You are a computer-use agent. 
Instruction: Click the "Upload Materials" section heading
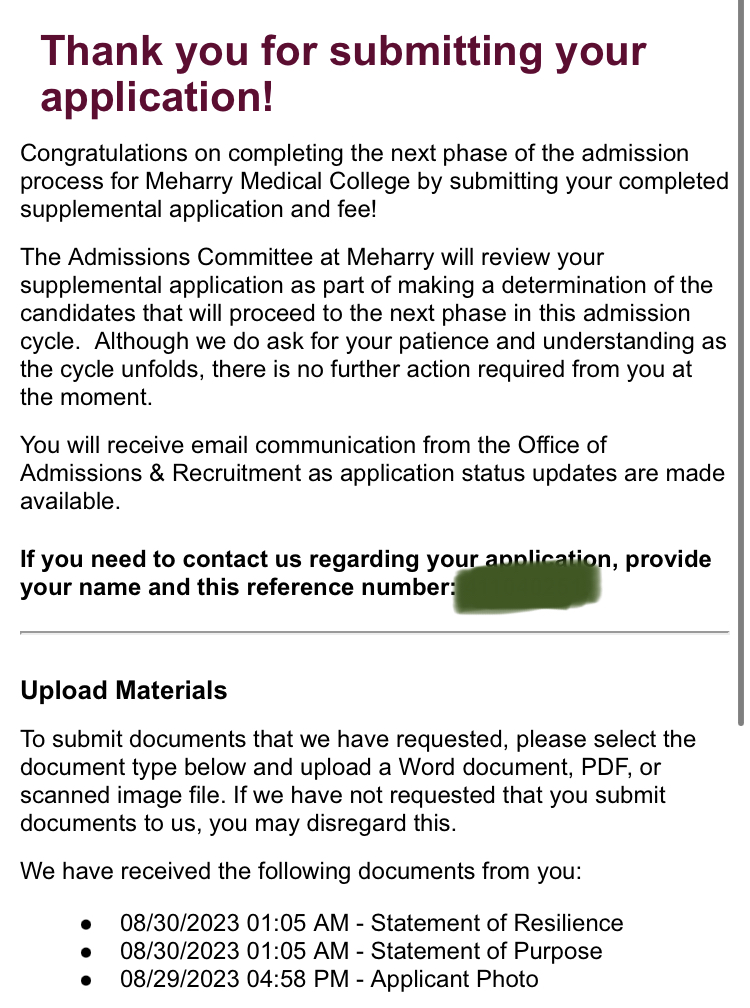coord(124,691)
